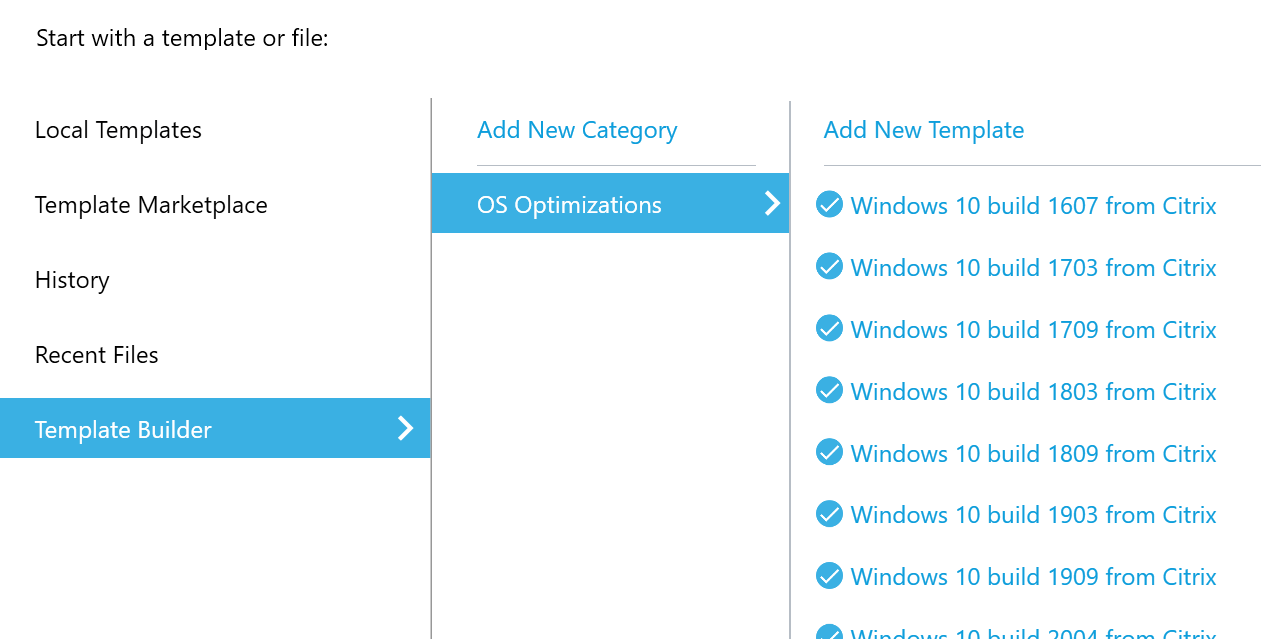1261x639 pixels.
Task: Show the History list
Action: click(x=72, y=280)
